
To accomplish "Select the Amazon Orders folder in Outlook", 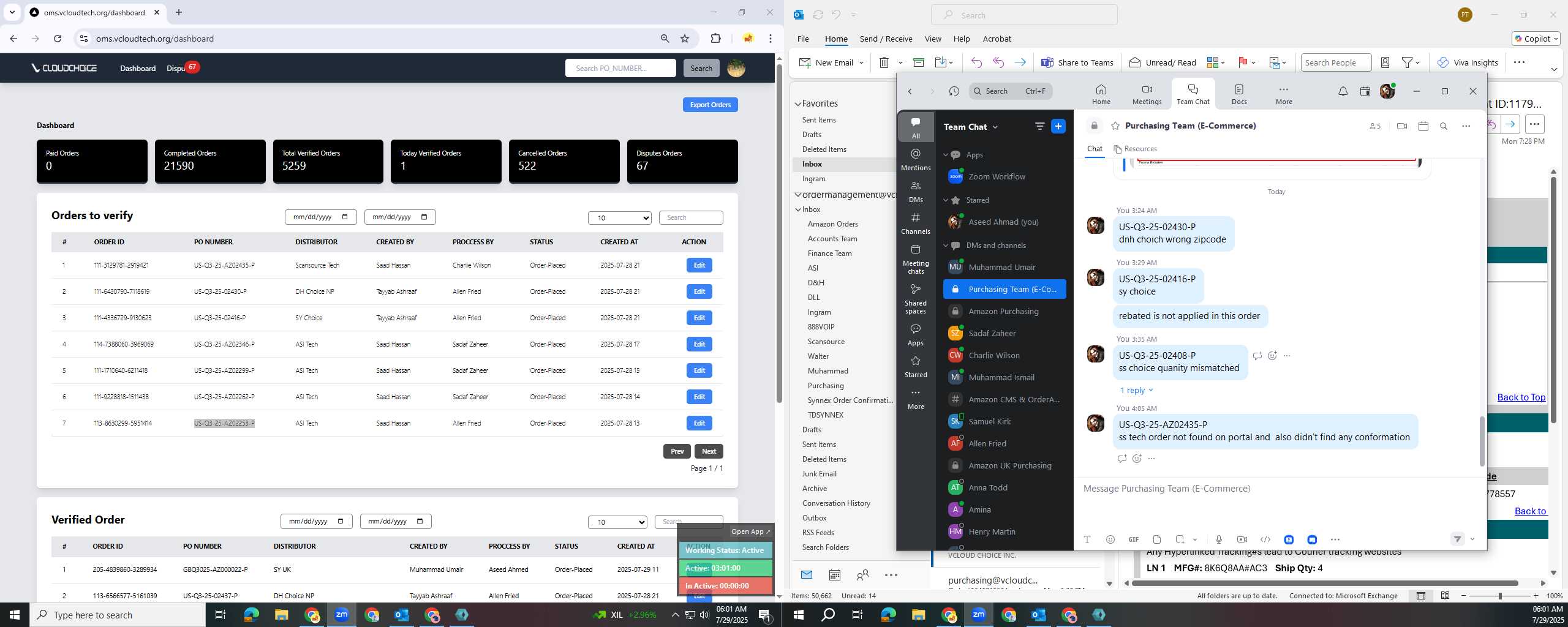I will click(x=832, y=224).
